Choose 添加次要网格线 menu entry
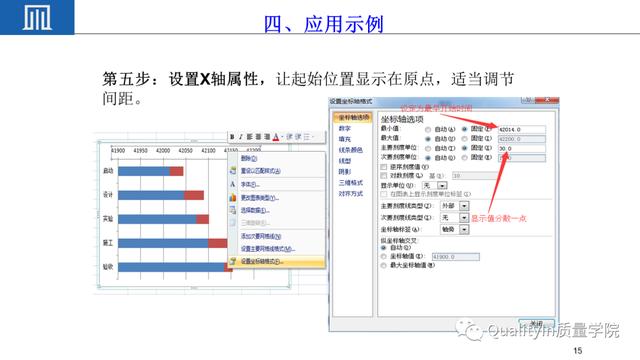This screenshot has height=360, width=640. 260,236
